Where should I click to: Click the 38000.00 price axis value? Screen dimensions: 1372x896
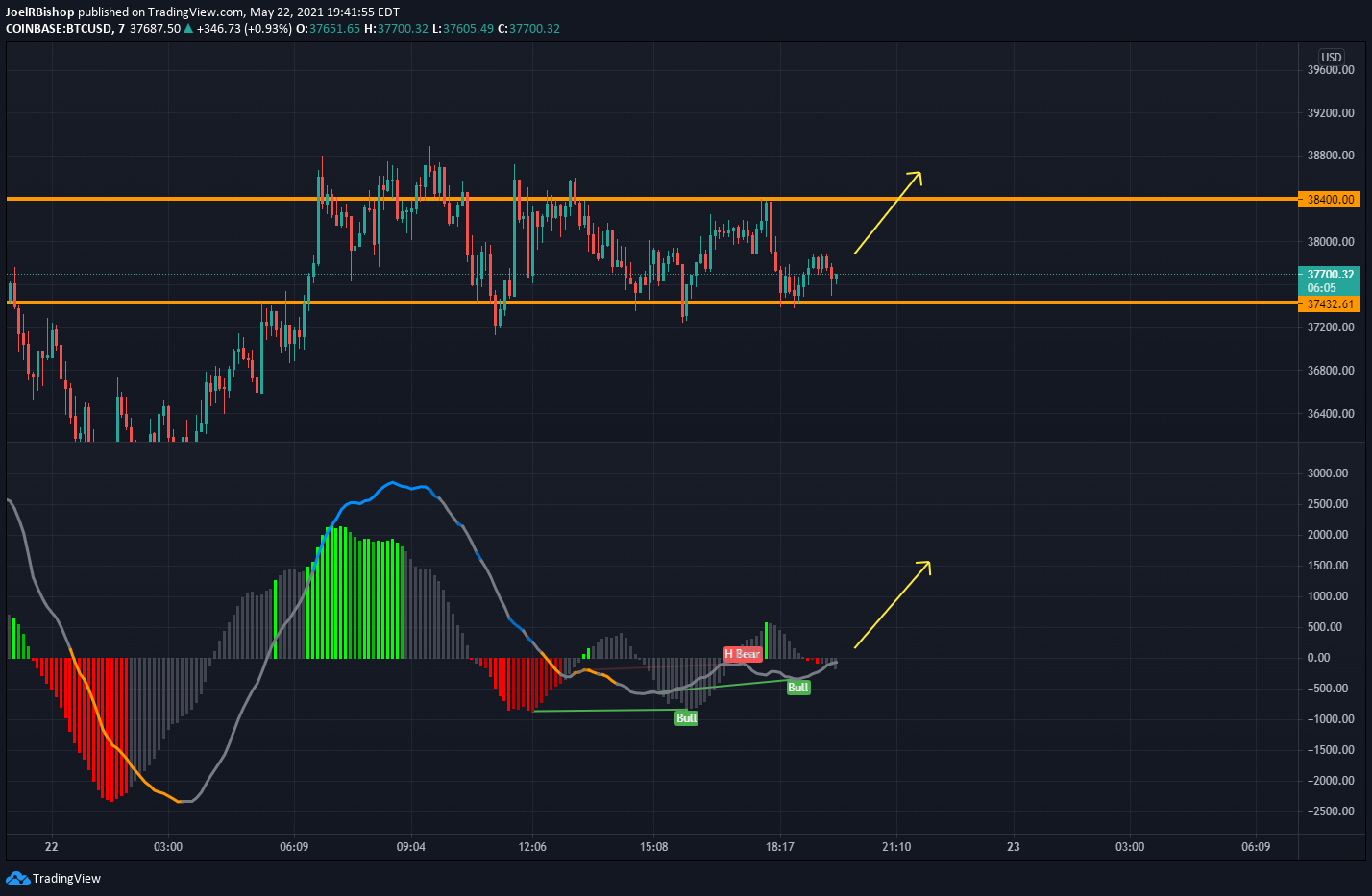point(1331,242)
